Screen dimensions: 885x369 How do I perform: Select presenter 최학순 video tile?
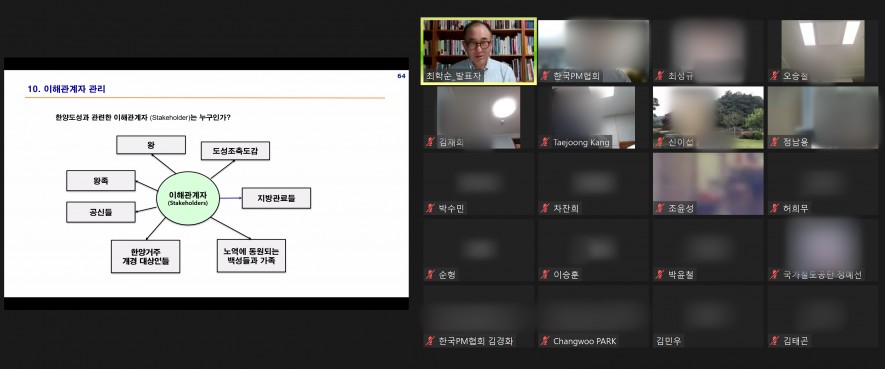(x=479, y=51)
